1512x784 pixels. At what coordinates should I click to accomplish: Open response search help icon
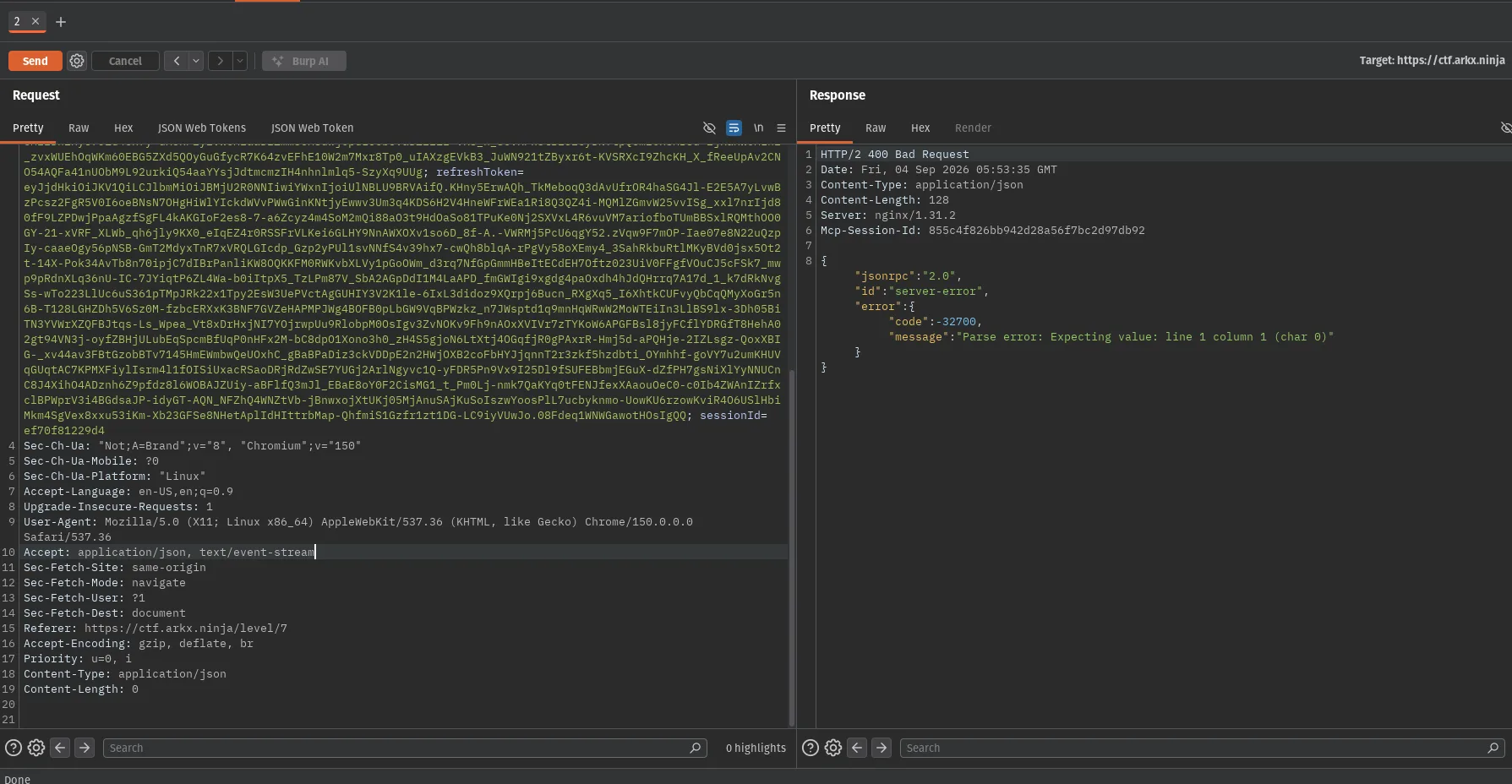(x=811, y=748)
